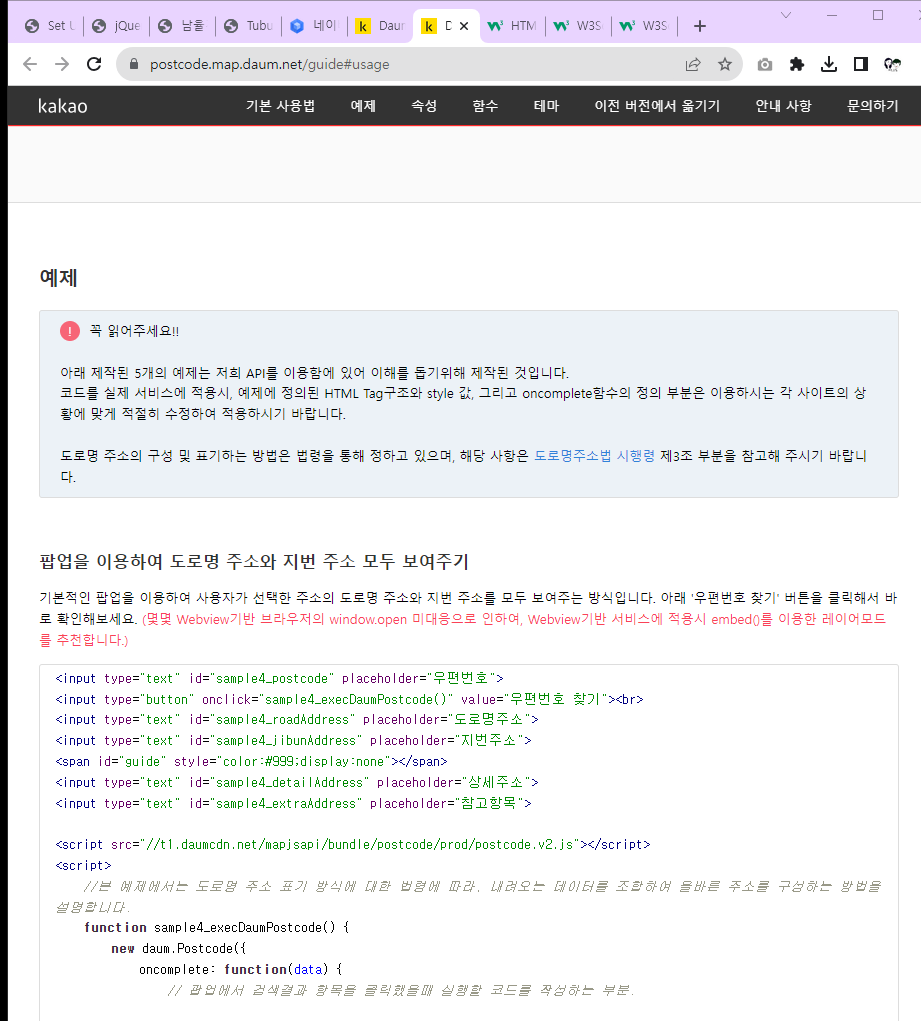Click the postcode.v2.js script src line

coord(353,845)
